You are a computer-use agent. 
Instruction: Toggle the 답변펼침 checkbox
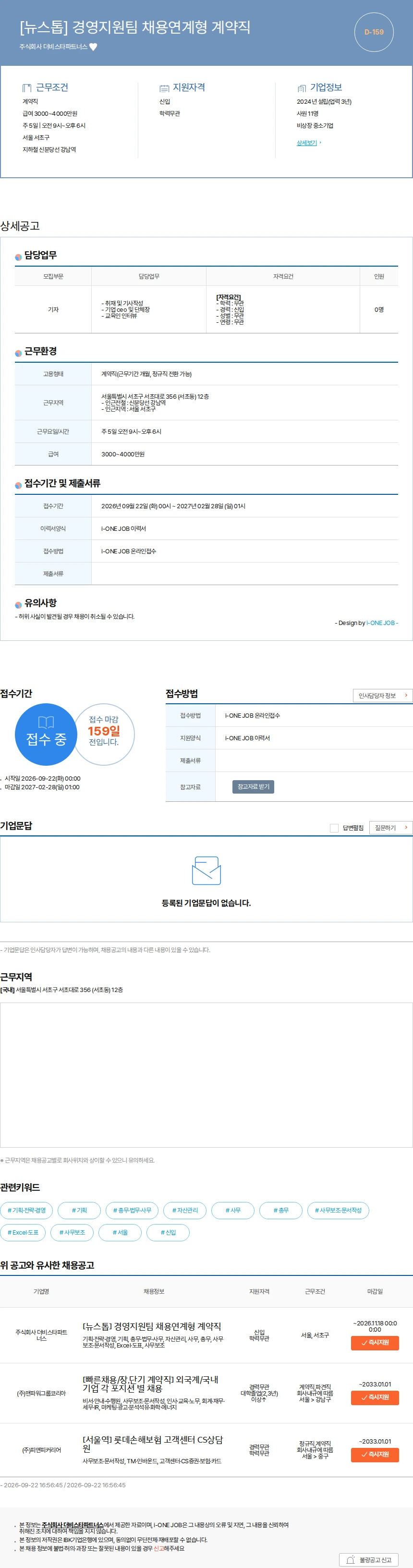pyautogui.click(x=333, y=828)
